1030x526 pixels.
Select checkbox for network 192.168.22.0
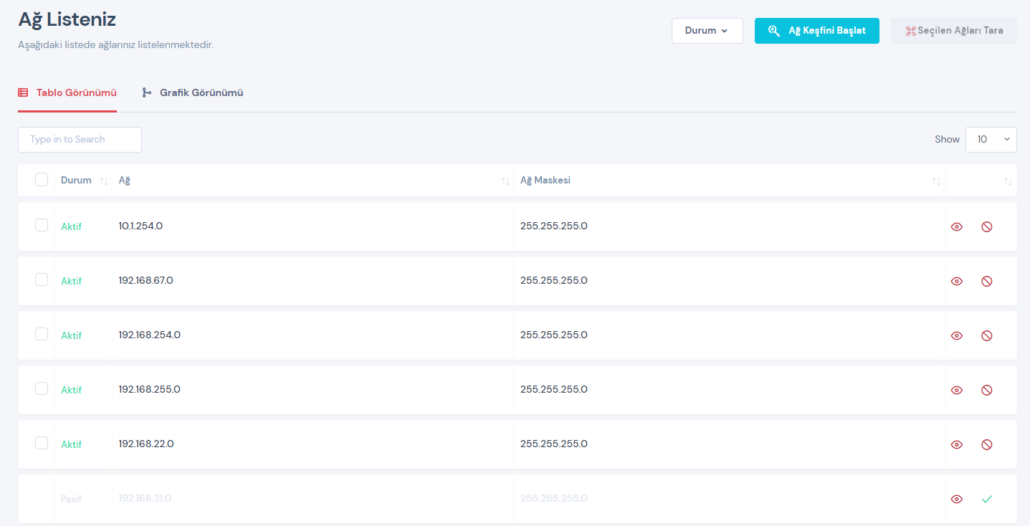tap(41, 443)
